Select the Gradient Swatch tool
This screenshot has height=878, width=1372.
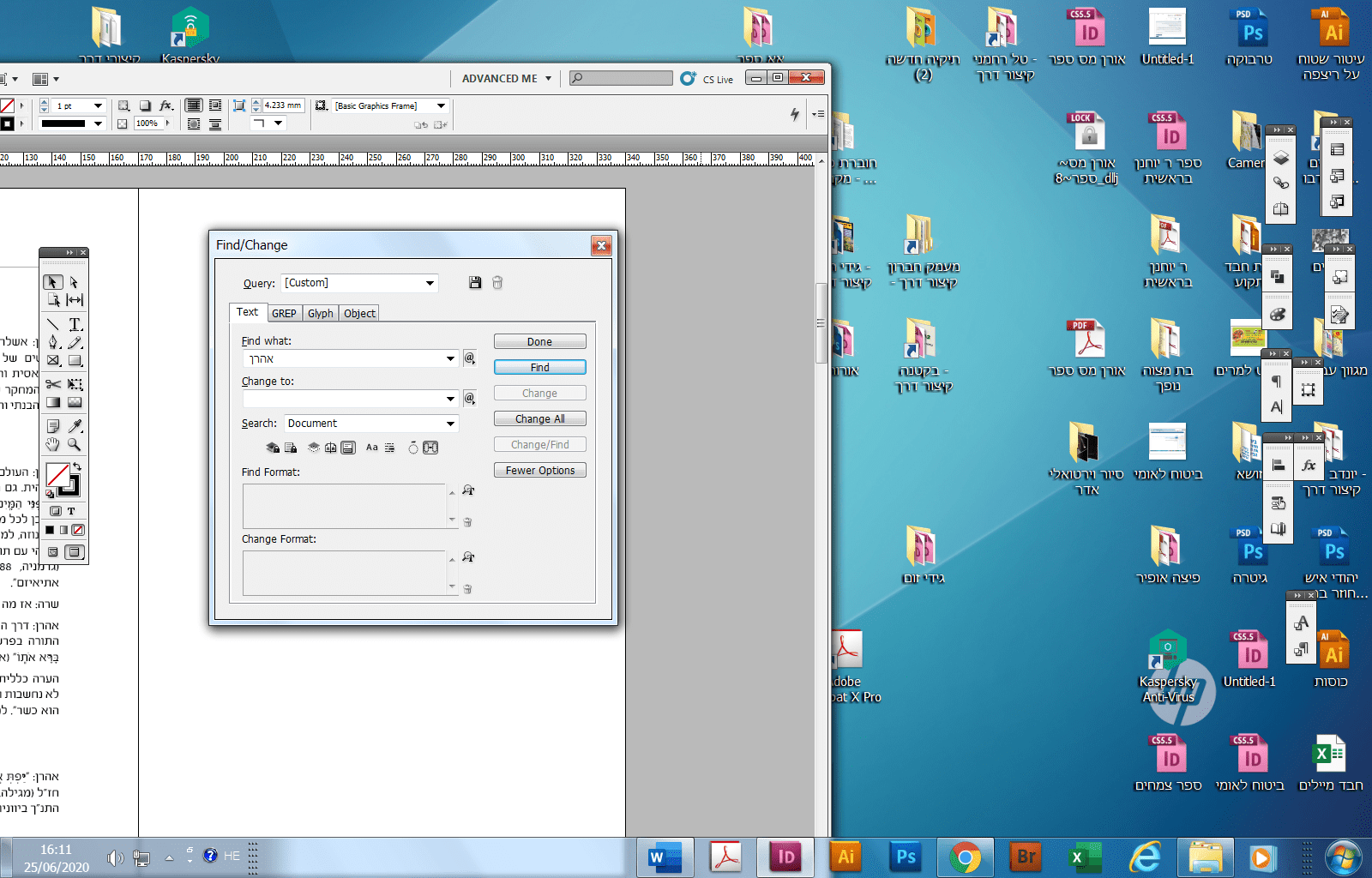(x=52, y=402)
